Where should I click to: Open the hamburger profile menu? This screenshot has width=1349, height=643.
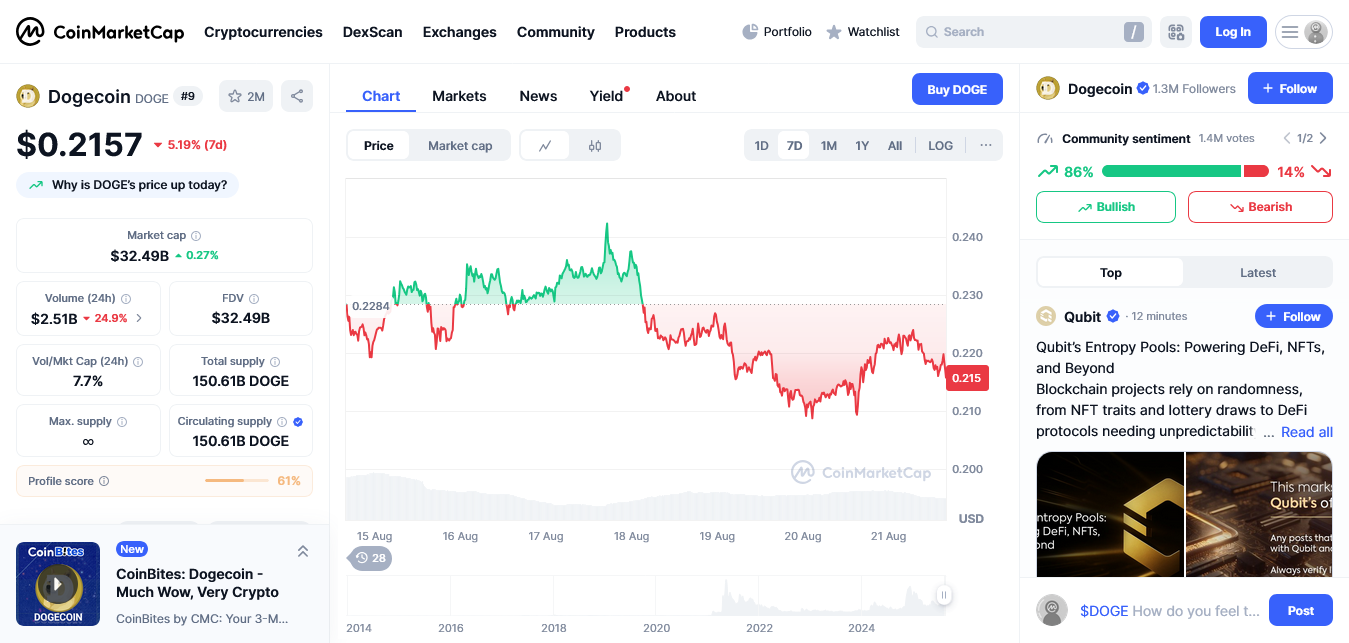1304,32
